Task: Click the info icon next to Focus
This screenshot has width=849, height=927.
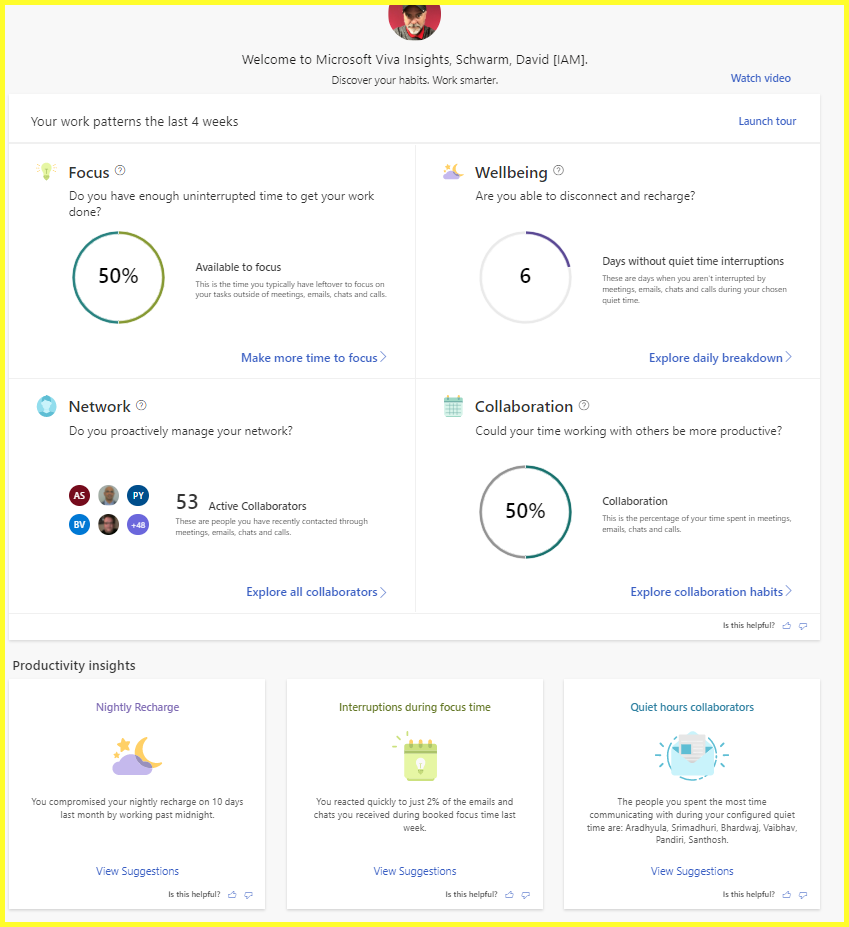Action: [120, 171]
